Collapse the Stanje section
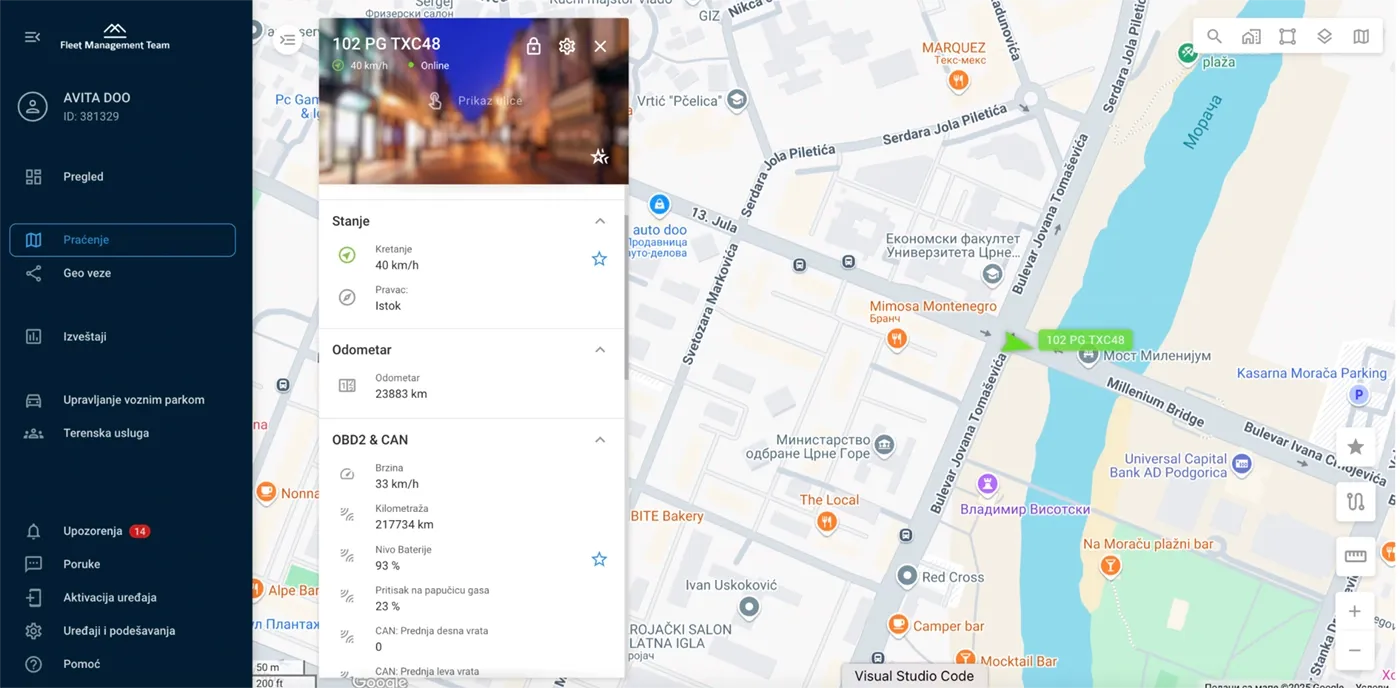 coord(600,221)
